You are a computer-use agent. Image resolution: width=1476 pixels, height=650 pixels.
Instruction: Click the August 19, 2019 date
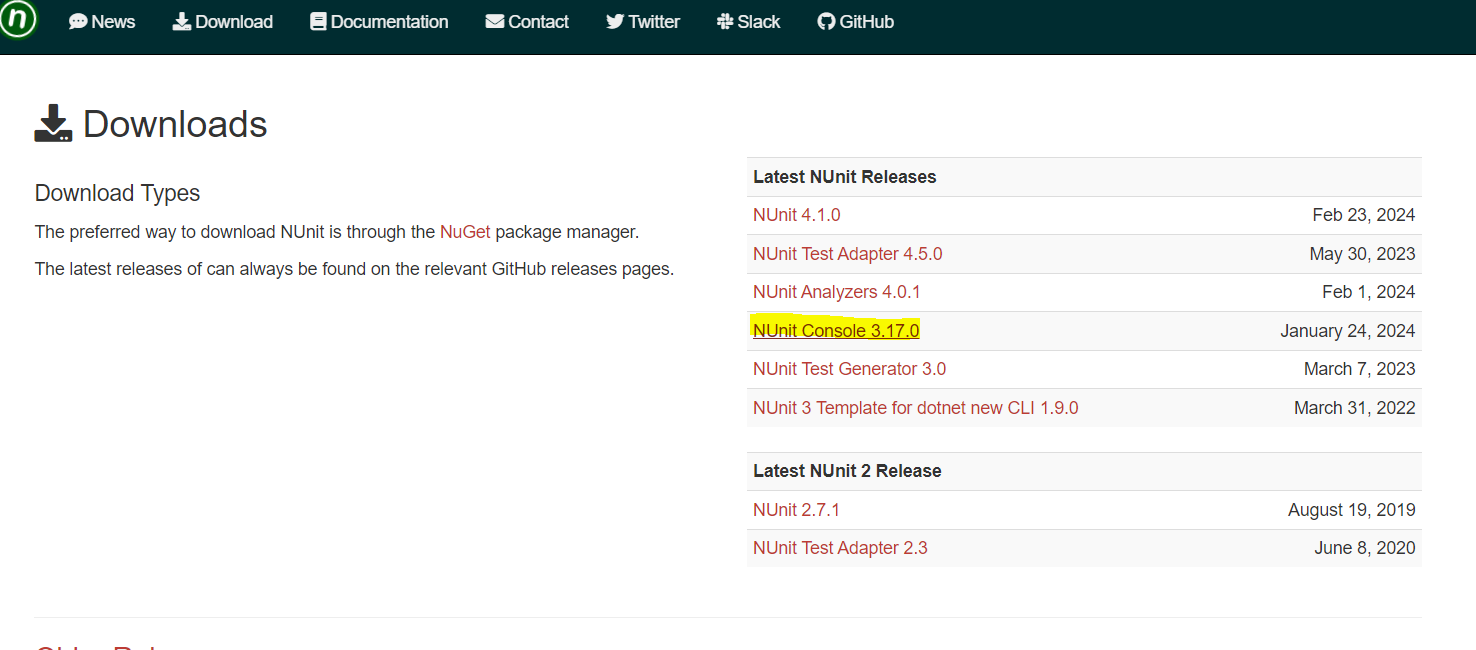[1352, 510]
